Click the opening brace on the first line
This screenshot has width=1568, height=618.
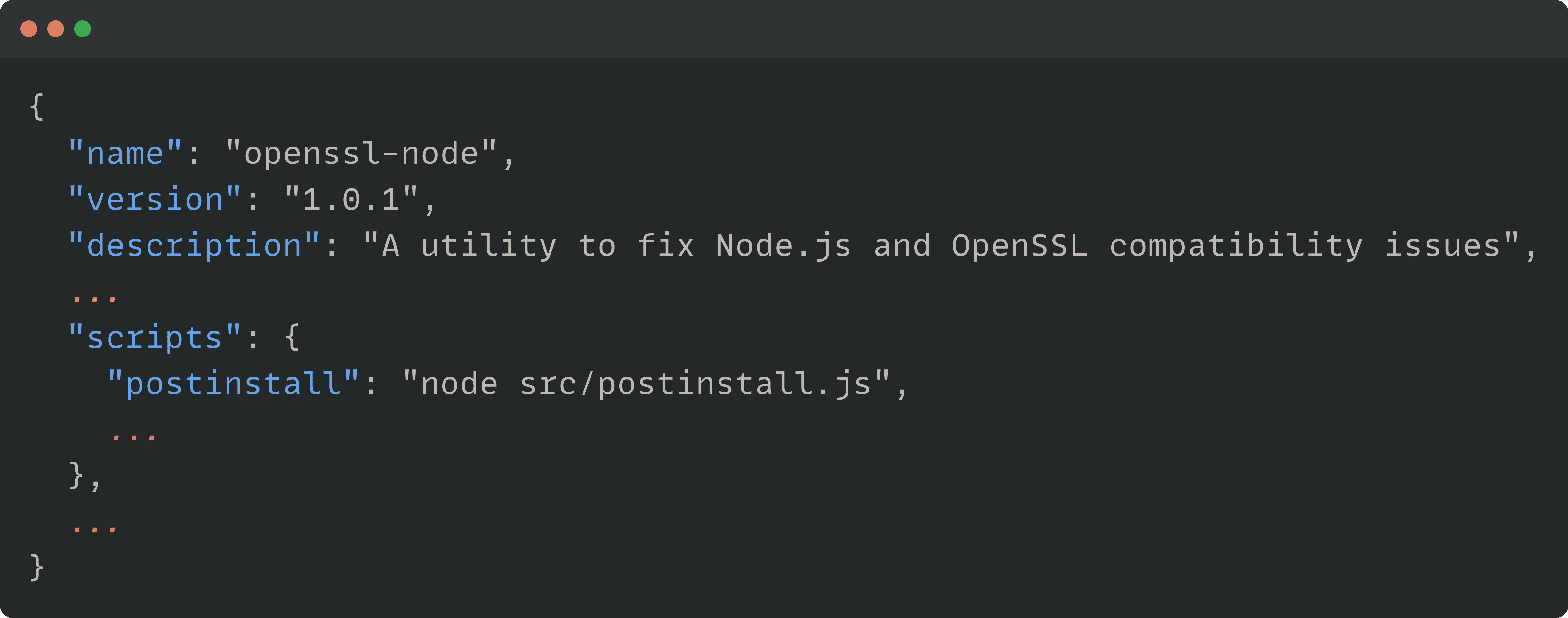point(36,107)
